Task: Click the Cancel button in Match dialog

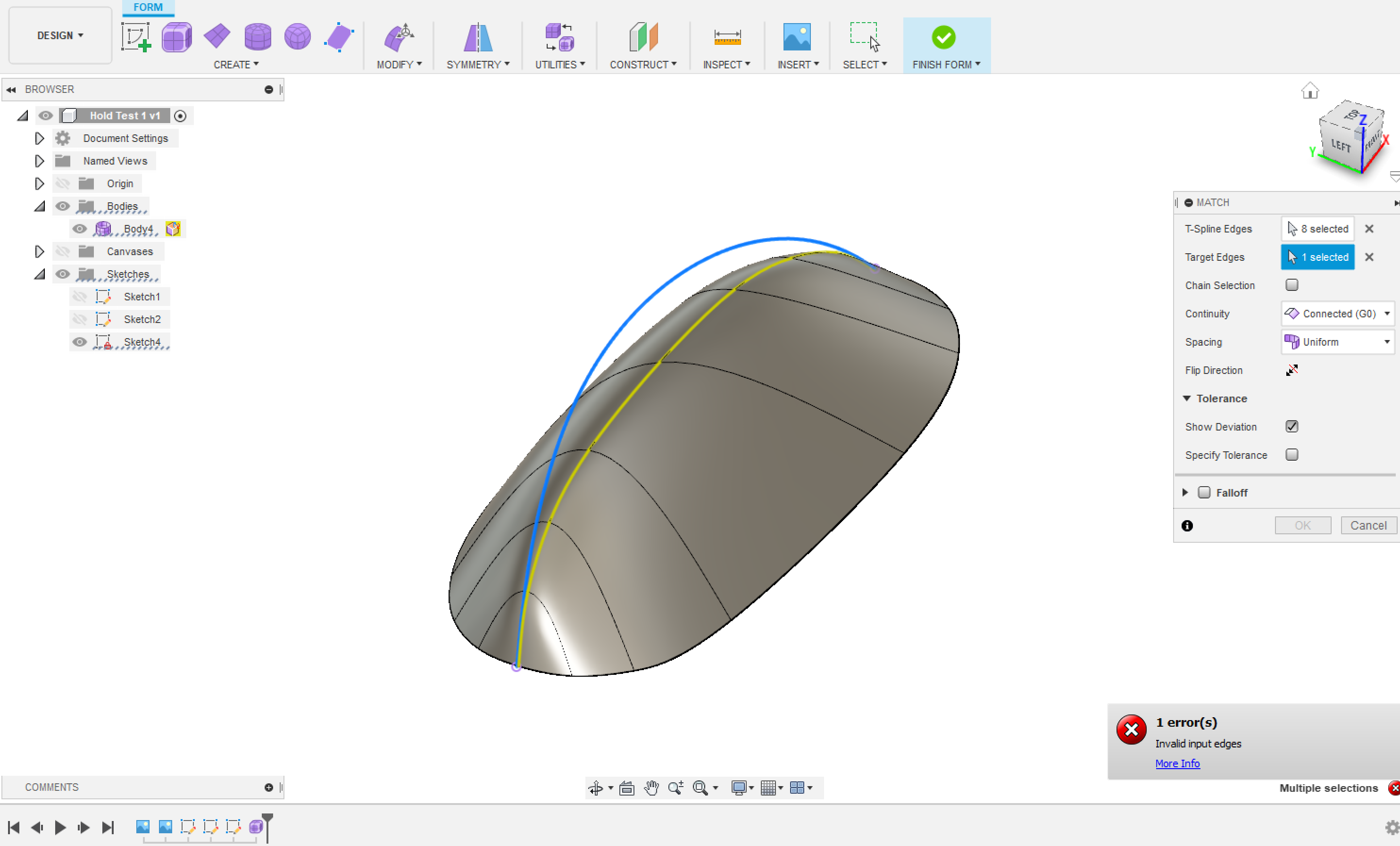Action: pyautogui.click(x=1367, y=525)
